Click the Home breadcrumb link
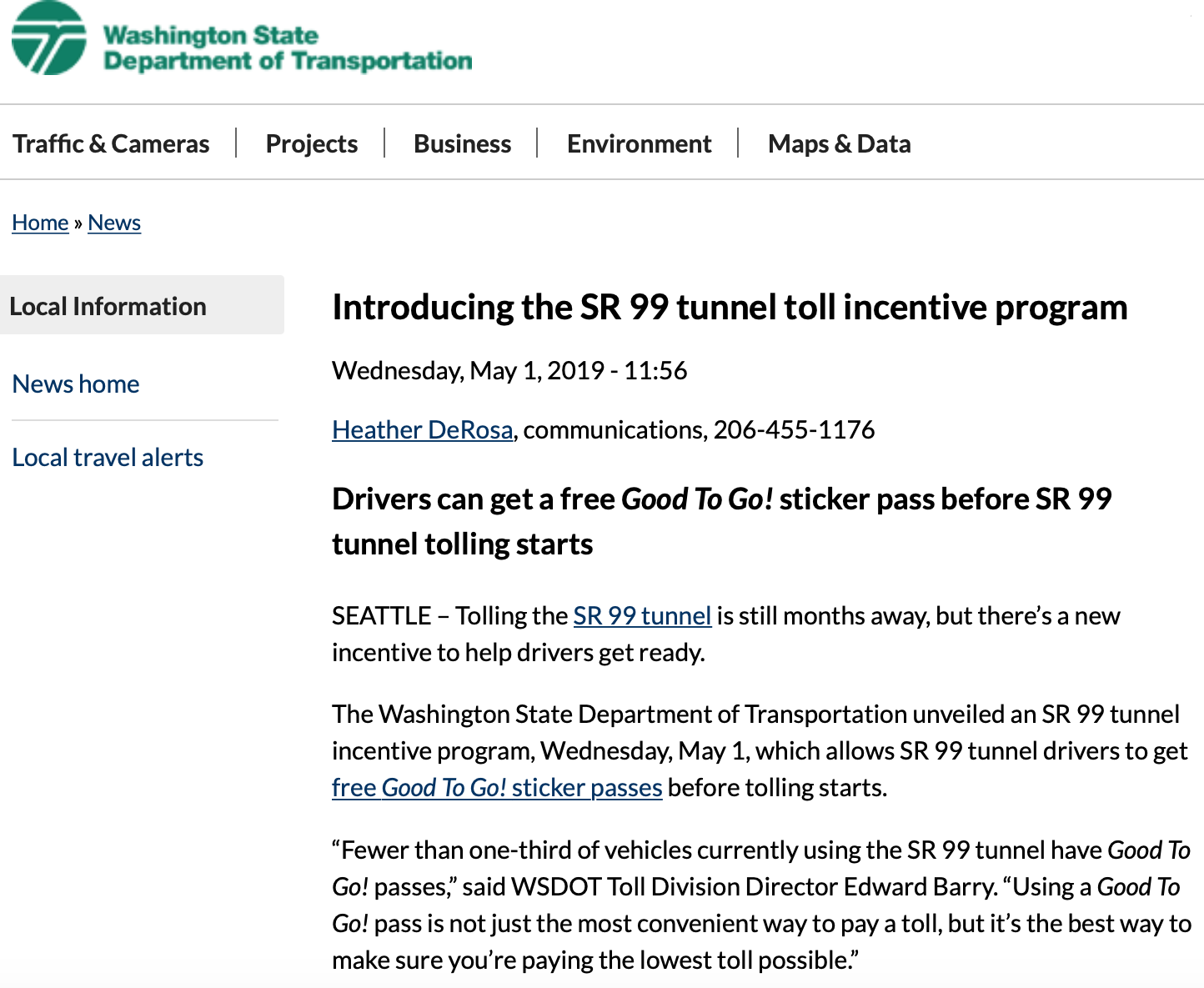 (x=40, y=223)
